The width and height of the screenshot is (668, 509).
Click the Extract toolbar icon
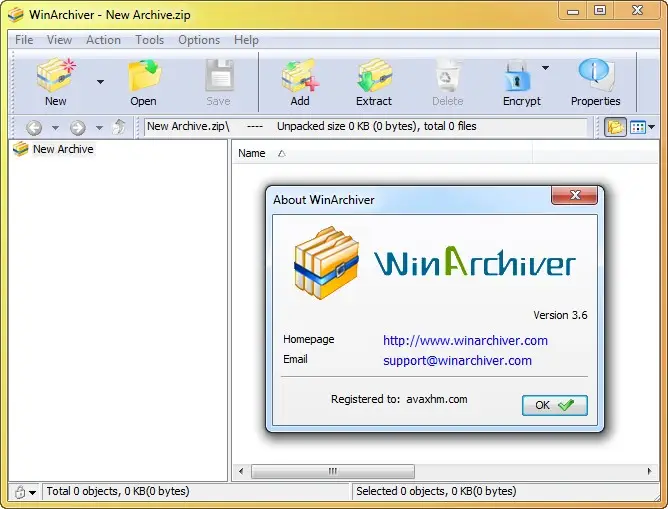(374, 75)
